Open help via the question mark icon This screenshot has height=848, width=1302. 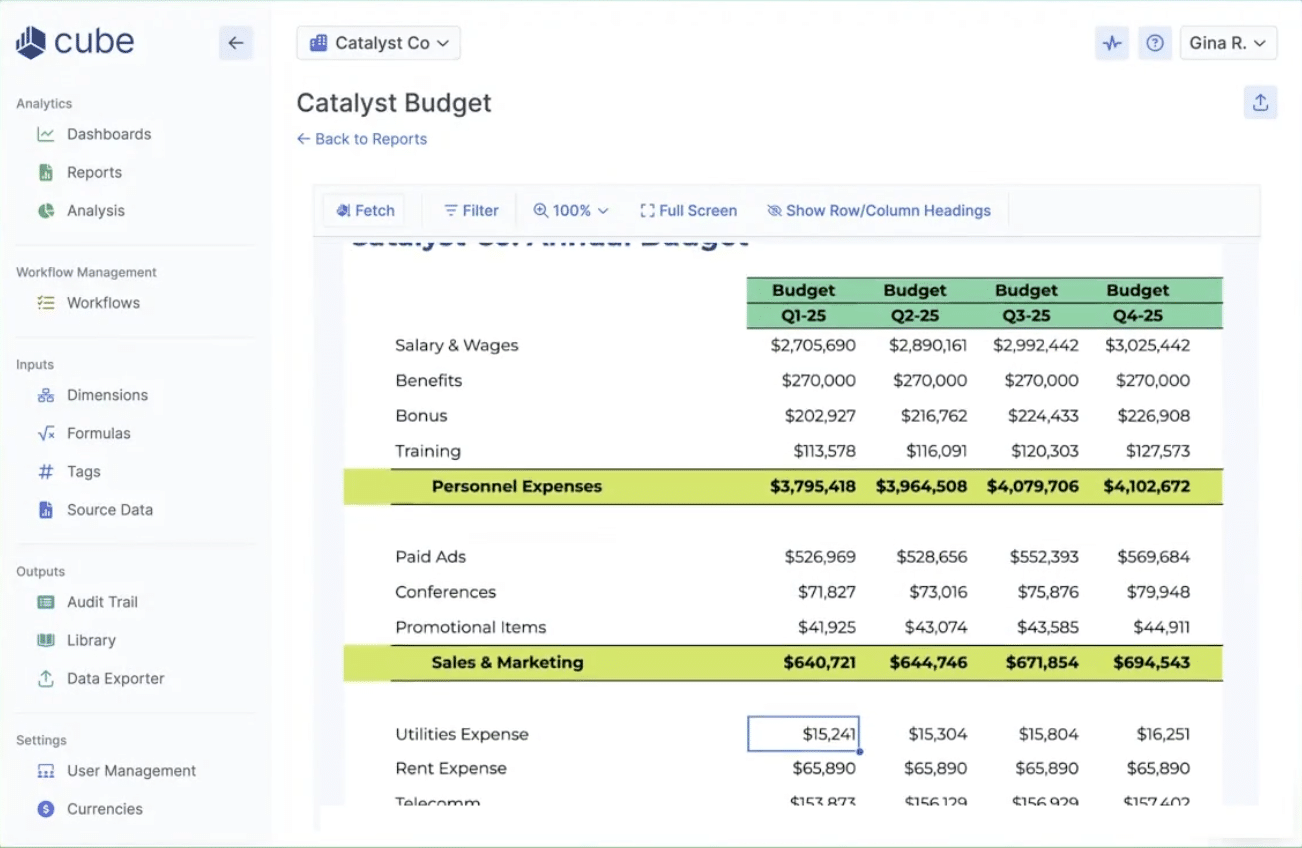[1155, 43]
